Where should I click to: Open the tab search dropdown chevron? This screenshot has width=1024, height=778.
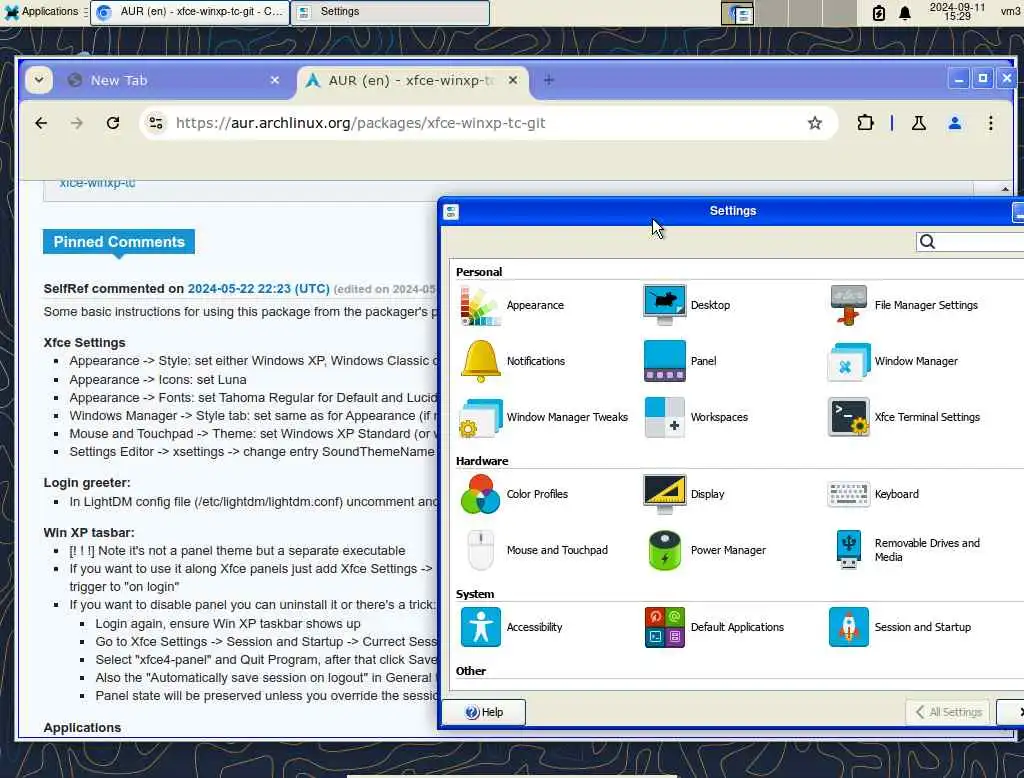pyautogui.click(x=39, y=80)
